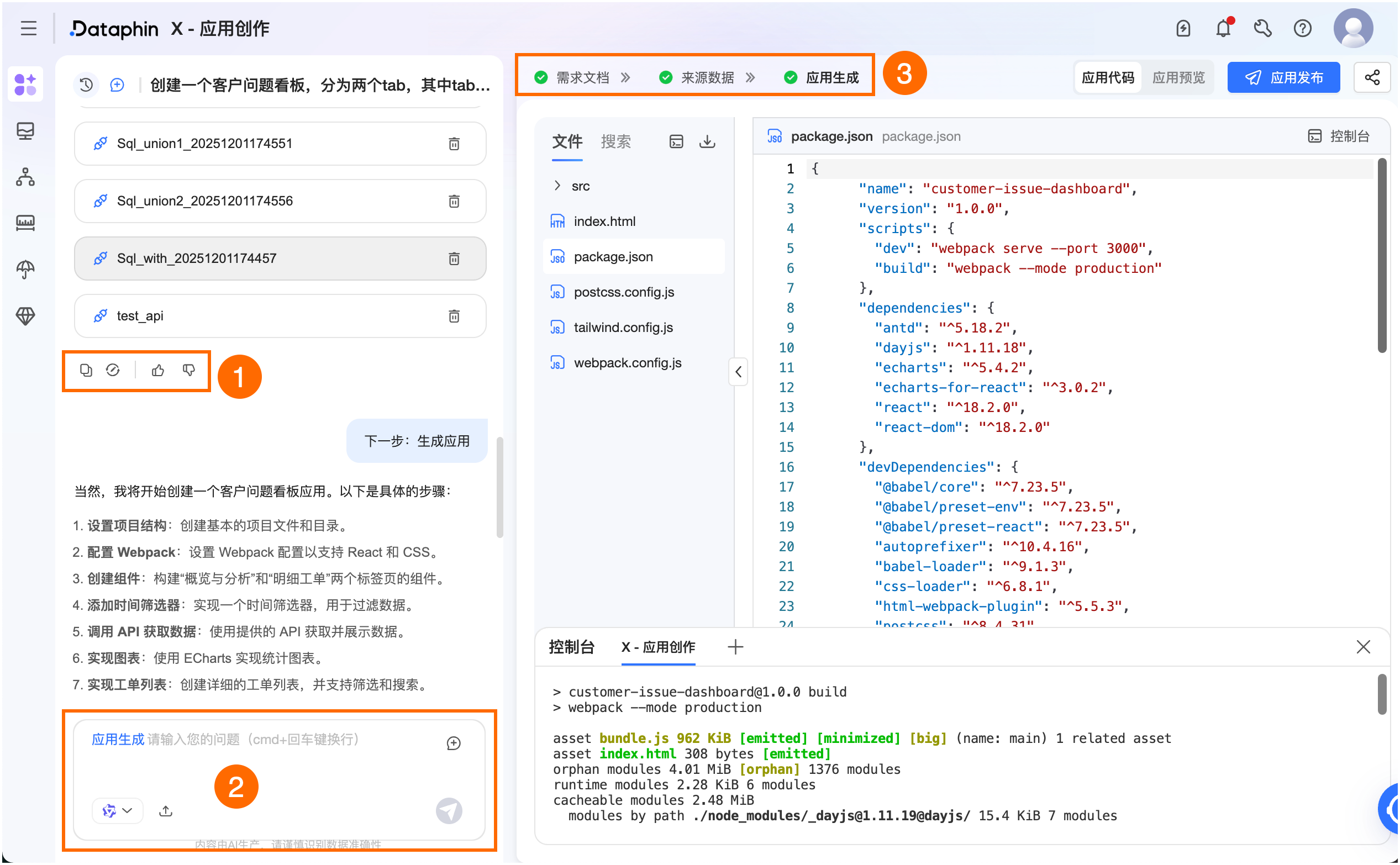Switch to 应用预览 view
Image resolution: width=1400 pixels, height=865 pixels.
coord(1178,78)
